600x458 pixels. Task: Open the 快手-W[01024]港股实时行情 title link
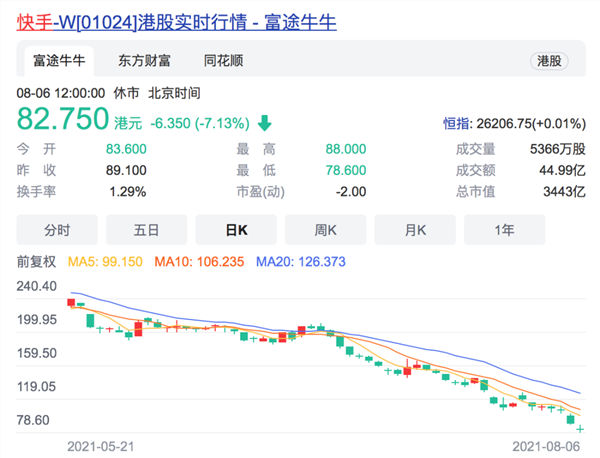176,22
